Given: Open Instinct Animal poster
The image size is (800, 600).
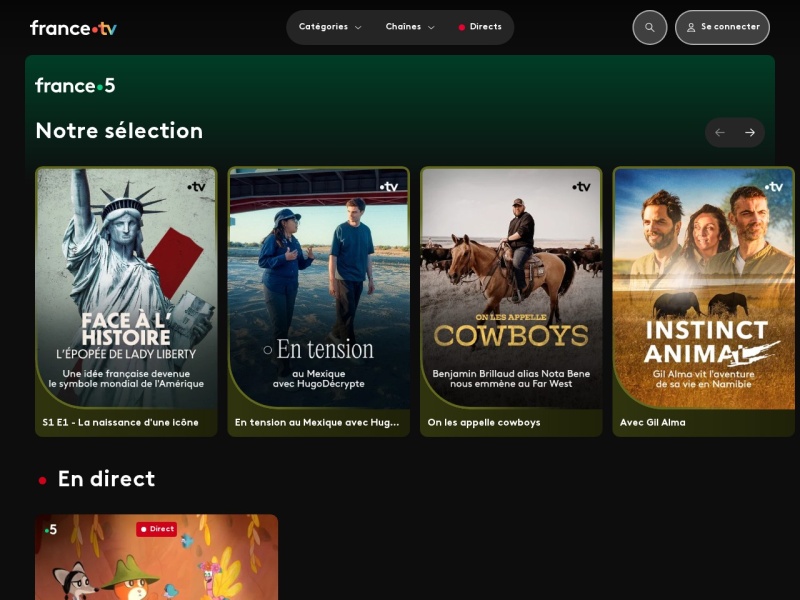Looking at the screenshot, I should [x=703, y=288].
